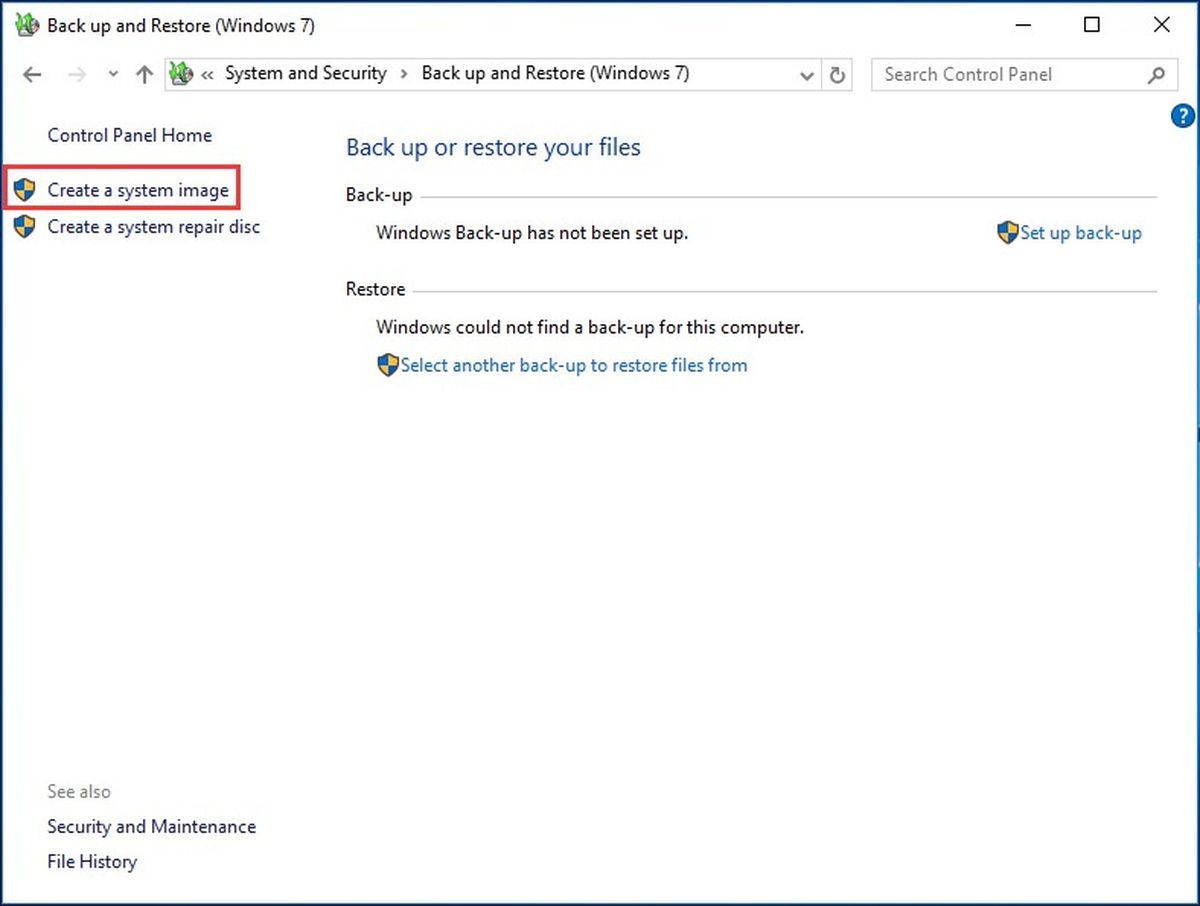Screen dimensions: 1200x906
Task: Click the Control Panel icon in the address bar
Action: click(x=181, y=74)
